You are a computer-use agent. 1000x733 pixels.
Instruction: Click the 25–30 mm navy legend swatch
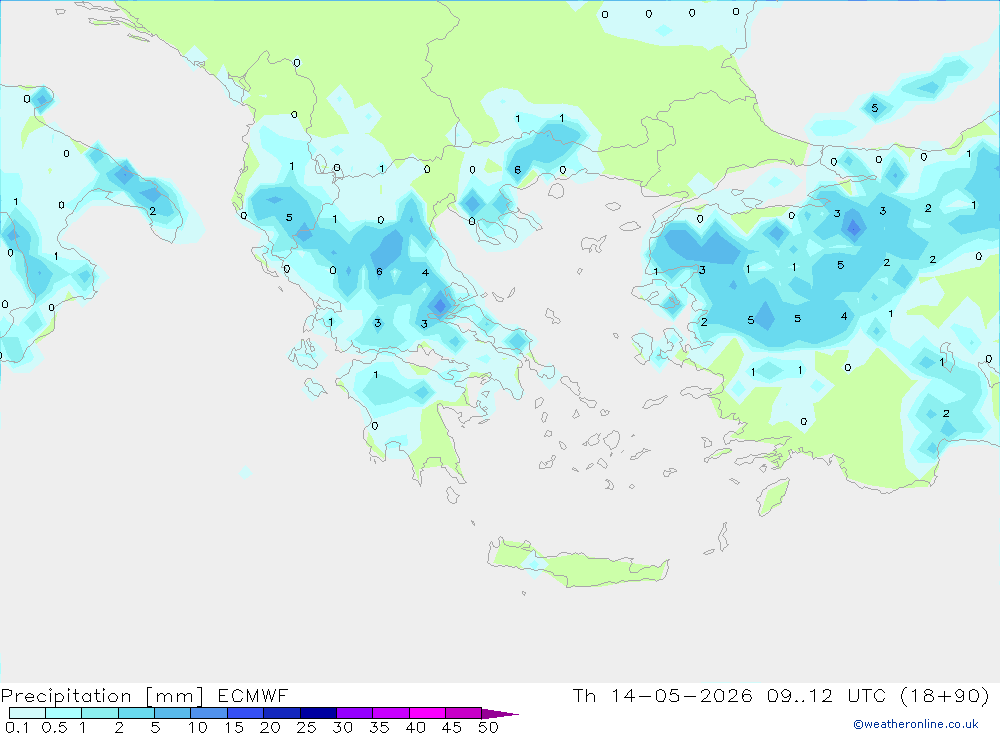click(318, 713)
